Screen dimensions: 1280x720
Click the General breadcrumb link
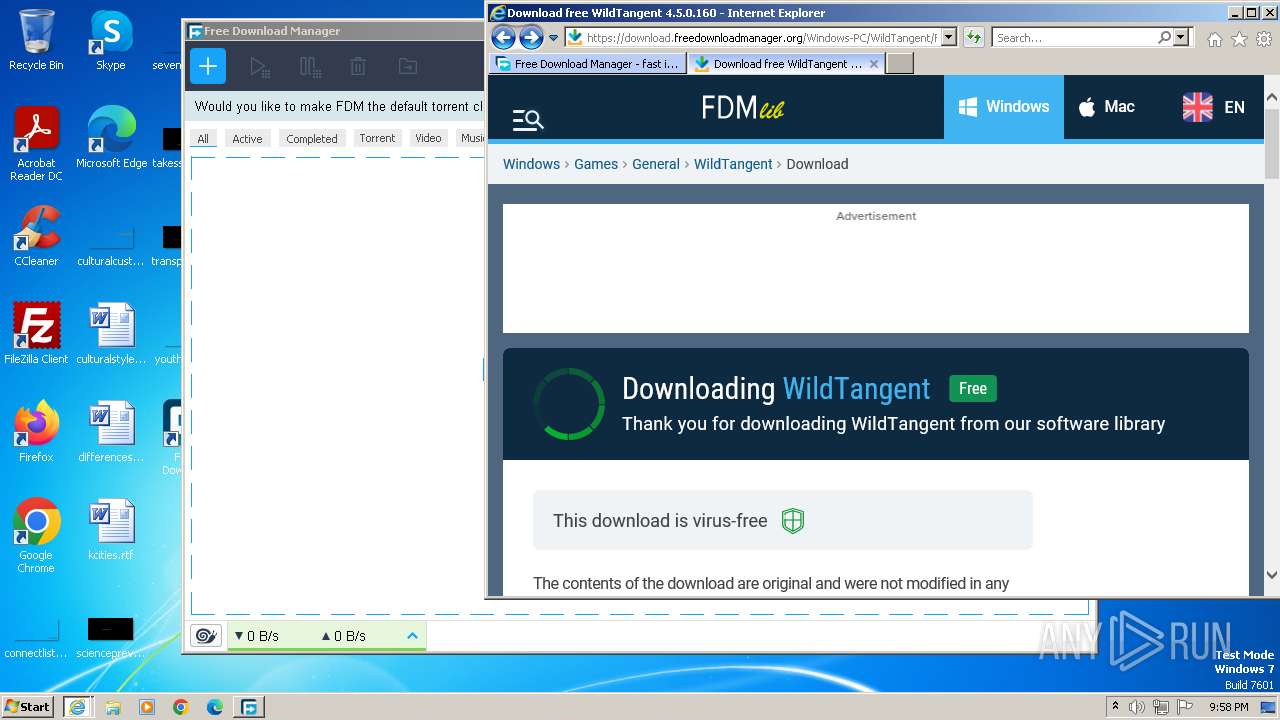(656, 164)
